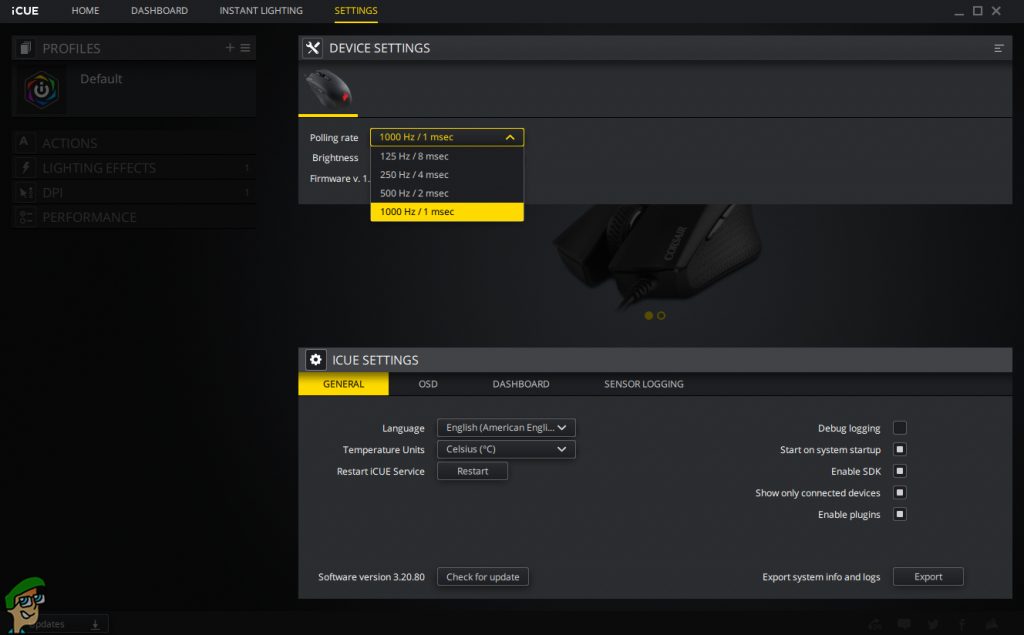
Task: Switch to the Sensor Logging tab
Action: click(x=643, y=384)
